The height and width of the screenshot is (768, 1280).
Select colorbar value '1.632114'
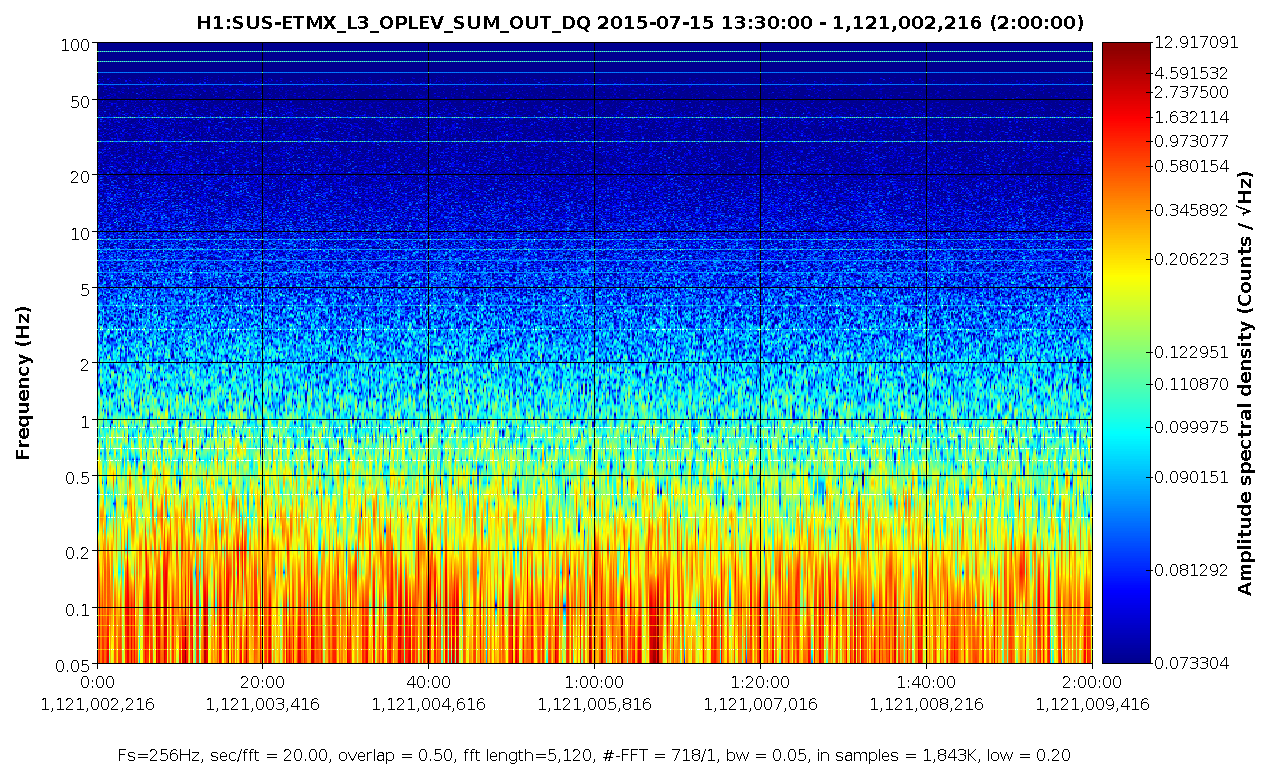pos(1191,117)
